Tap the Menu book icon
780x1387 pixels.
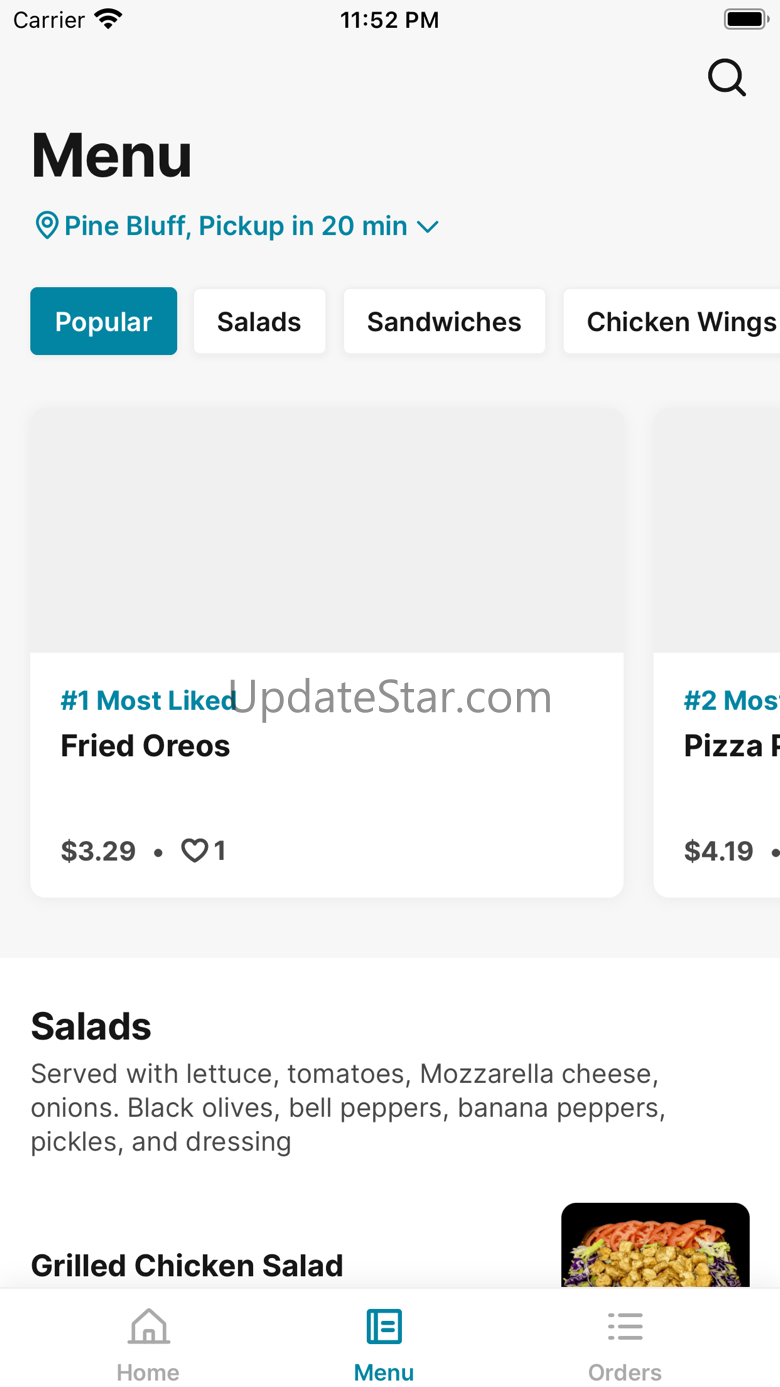384,1327
